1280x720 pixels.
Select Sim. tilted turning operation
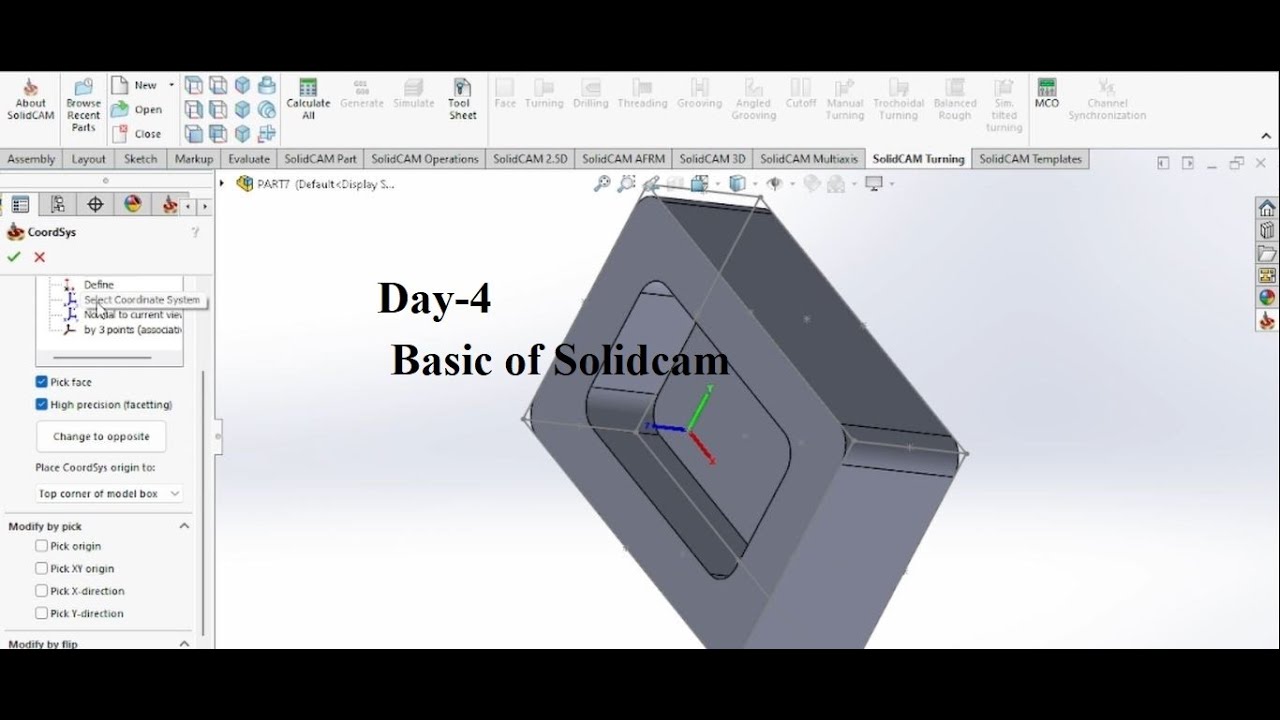[x=1004, y=106]
